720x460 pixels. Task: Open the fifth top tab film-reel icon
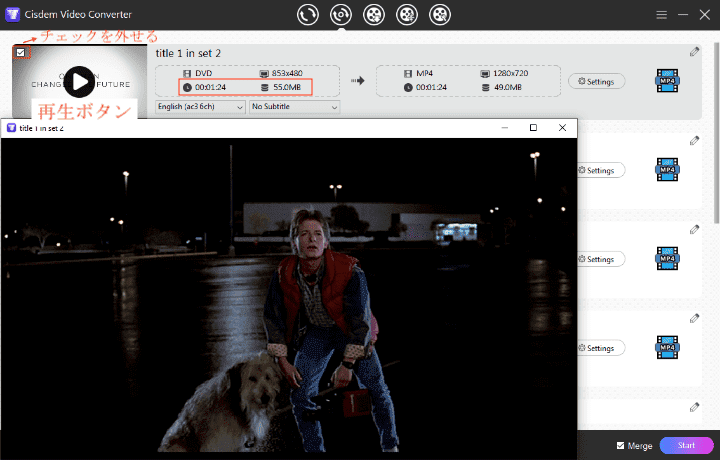tap(440, 15)
